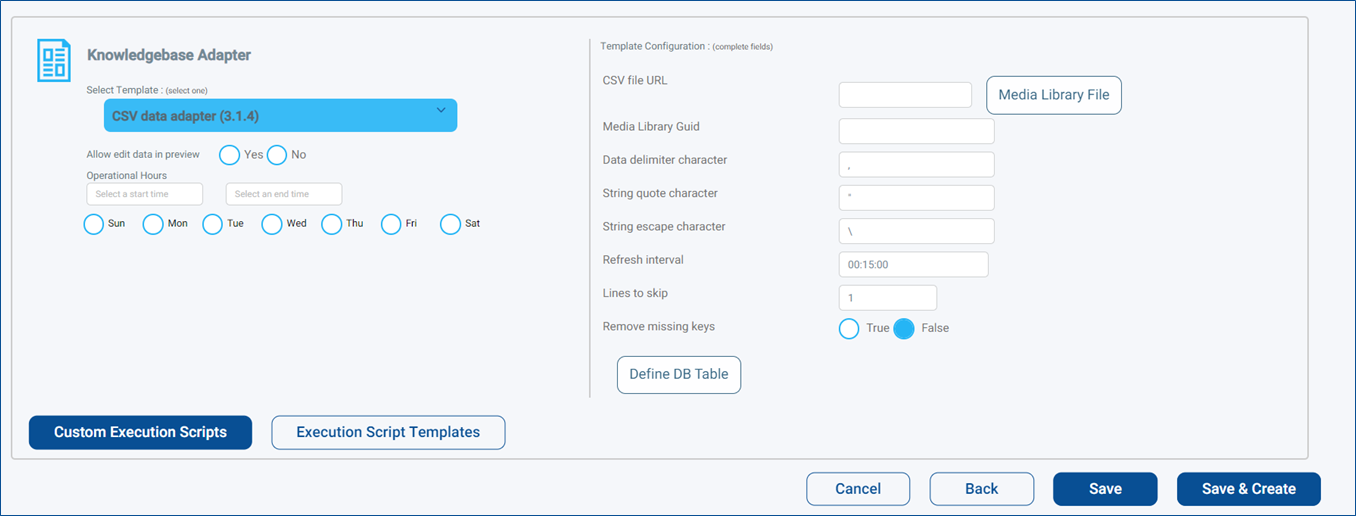Select Yes for allow edit data
This screenshot has width=1356, height=516.
tap(229, 155)
